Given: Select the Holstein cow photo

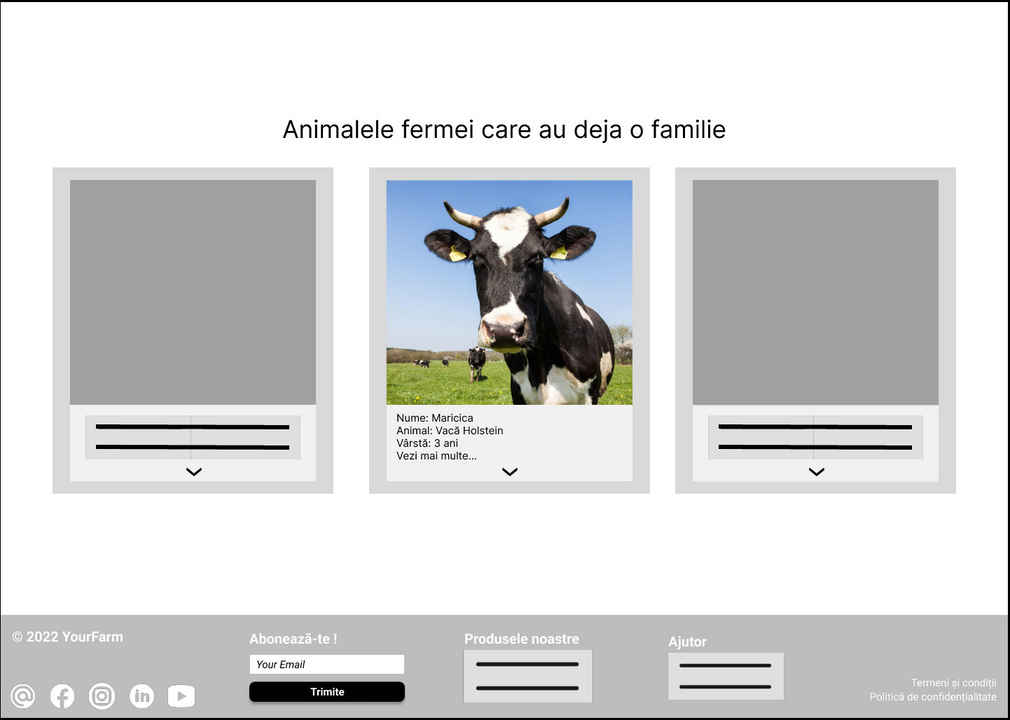Looking at the screenshot, I should coord(509,292).
